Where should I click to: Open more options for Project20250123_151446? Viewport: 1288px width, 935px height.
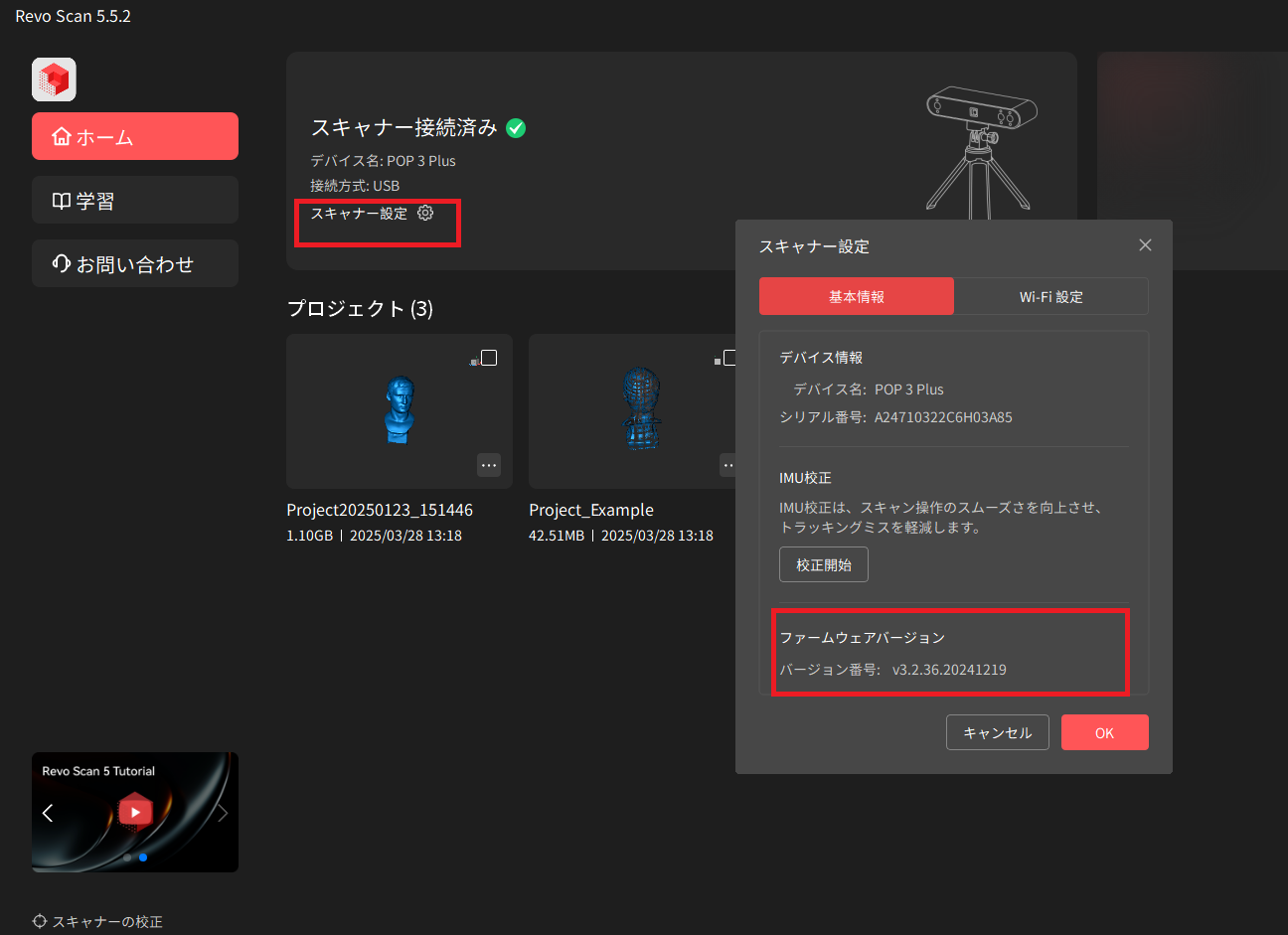(489, 465)
